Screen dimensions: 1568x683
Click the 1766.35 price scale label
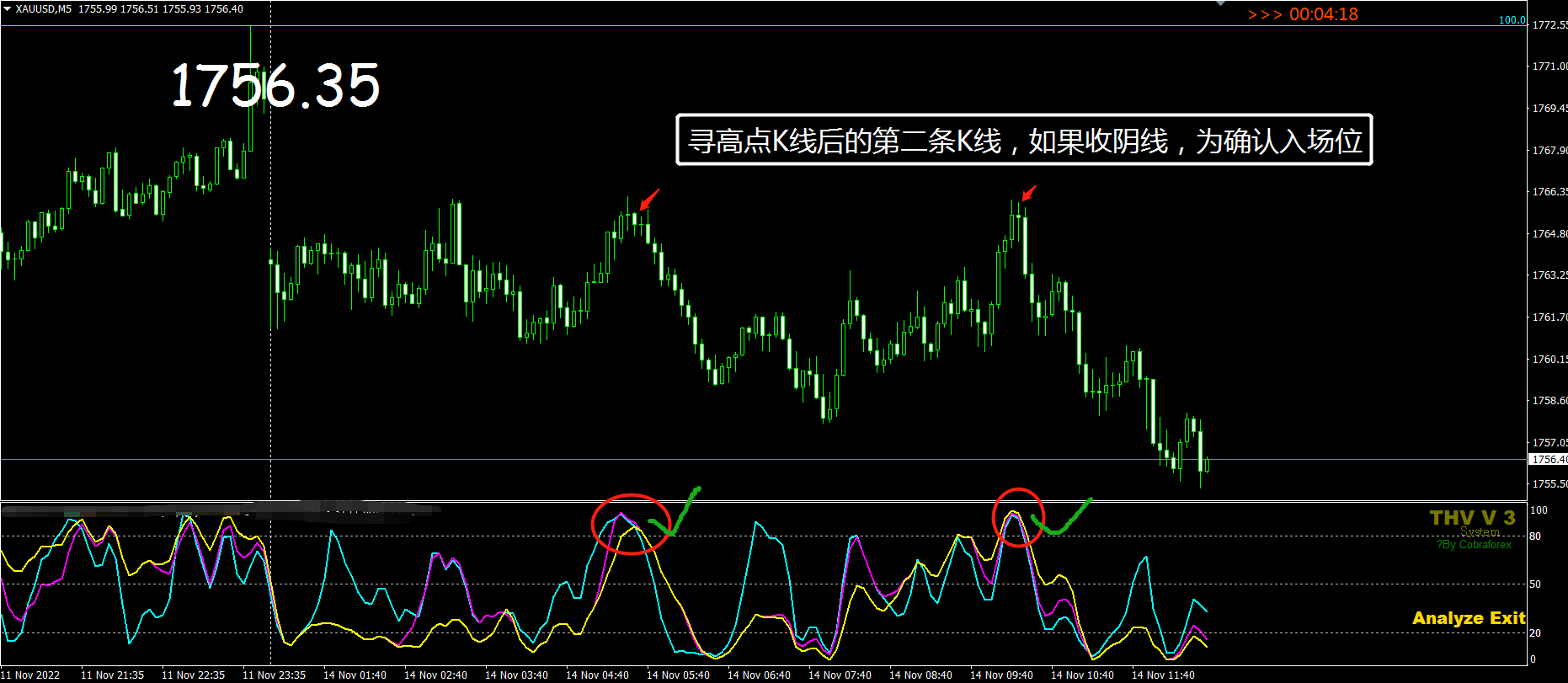coord(1549,192)
